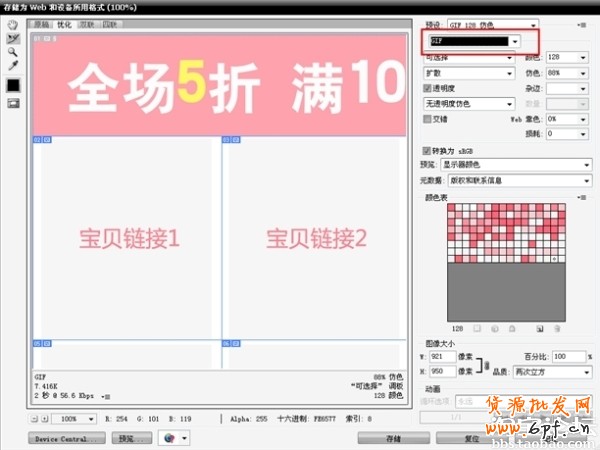Select the Zoom tool
This screenshot has width=600, height=450.
tap(14, 50)
